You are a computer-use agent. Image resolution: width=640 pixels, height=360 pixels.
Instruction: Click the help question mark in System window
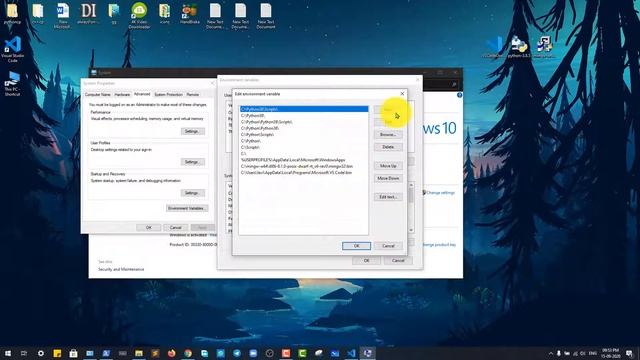coord(459,95)
